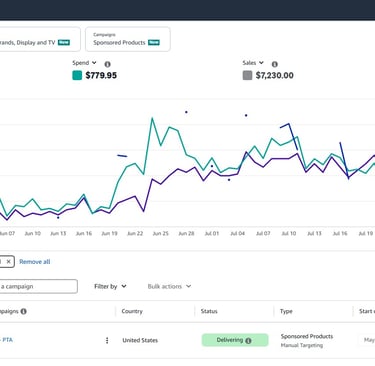Screen dimensions: 375x366
Task: Click New badge on Sponsored Products tab
Action: click(154, 42)
